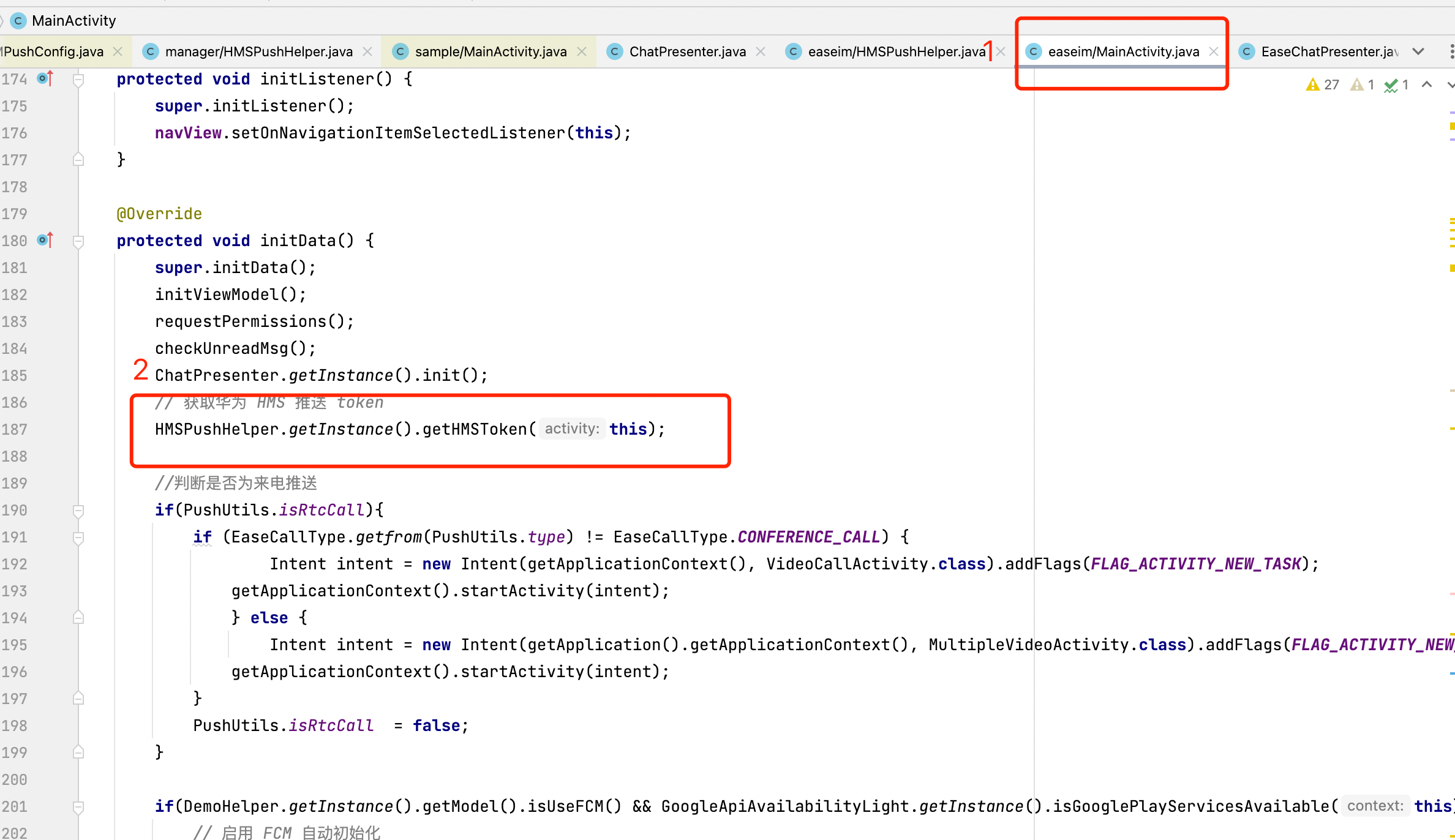Close the sample/MainActivity.java tab
Screen dimensions: 1455x840
[x=582, y=51]
